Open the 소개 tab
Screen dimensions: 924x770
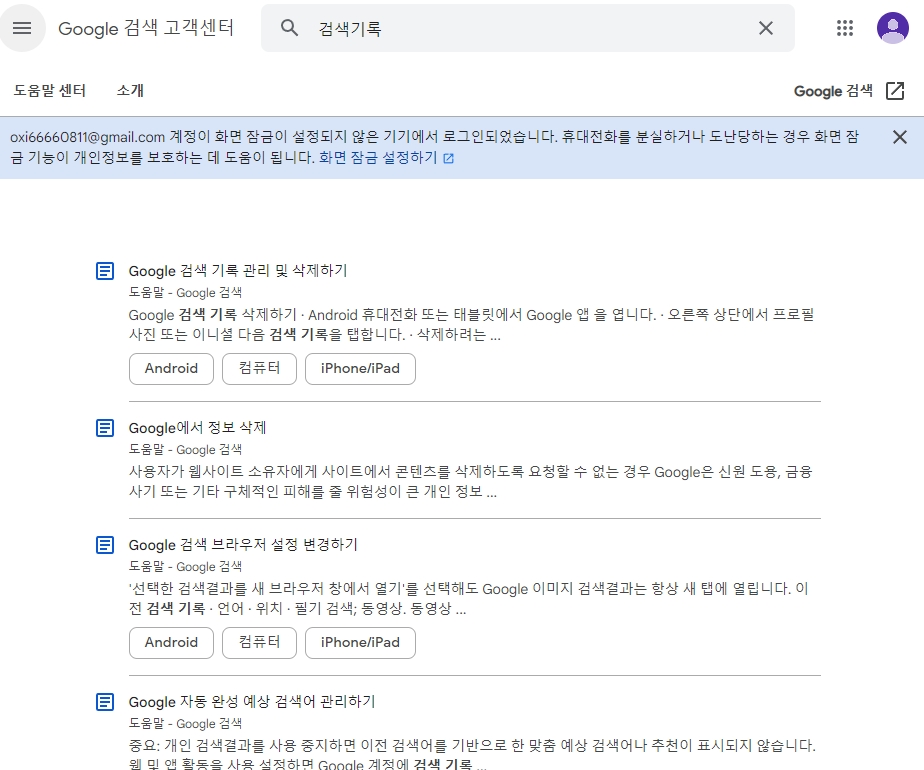pos(130,91)
